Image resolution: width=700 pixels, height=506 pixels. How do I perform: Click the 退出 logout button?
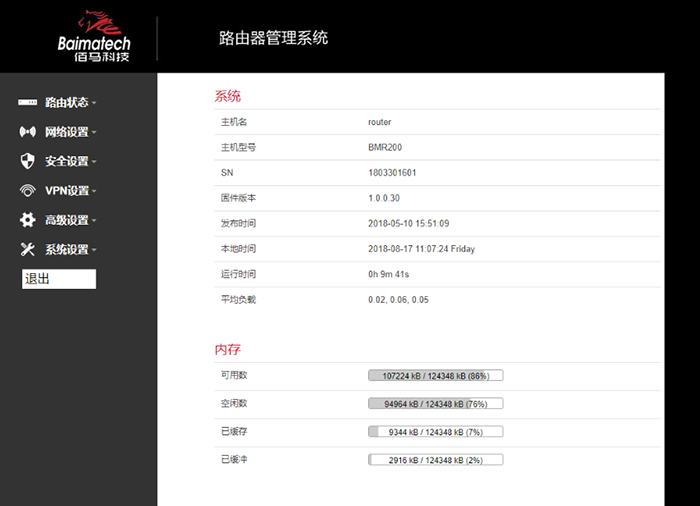coord(59,279)
